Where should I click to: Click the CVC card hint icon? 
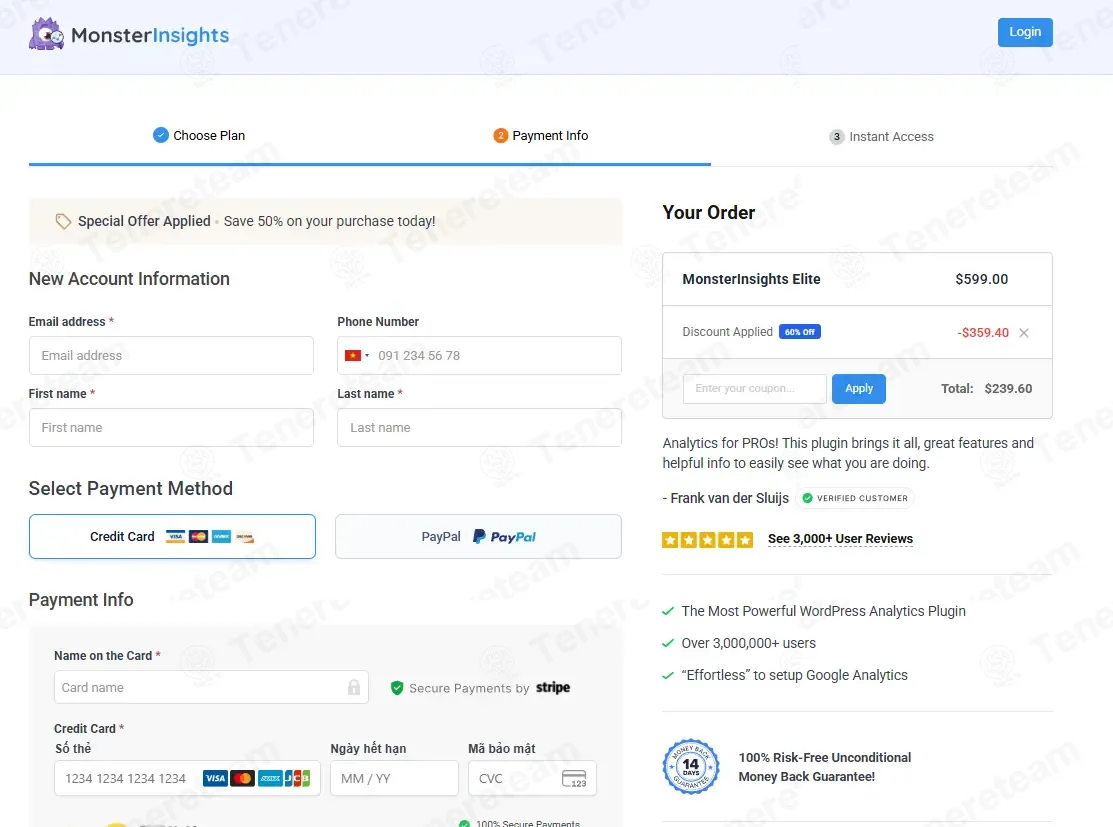pos(574,779)
